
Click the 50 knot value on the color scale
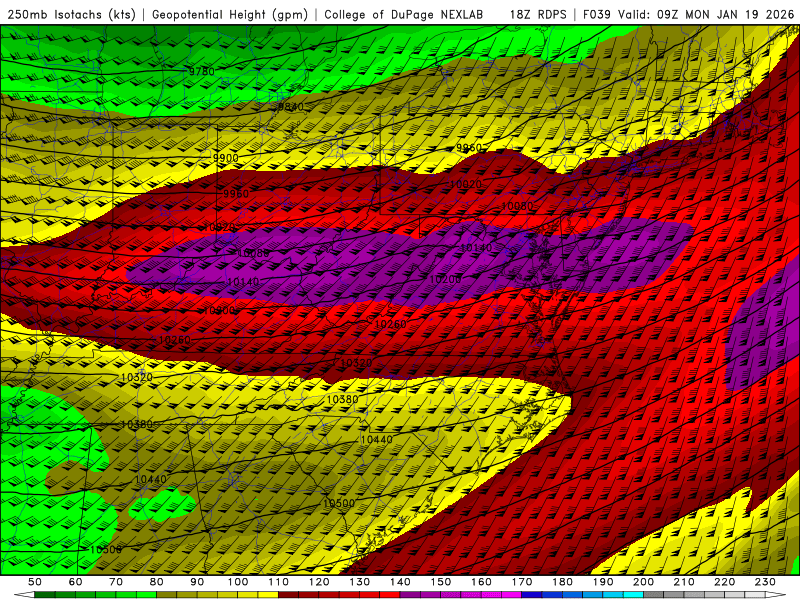click(35, 582)
